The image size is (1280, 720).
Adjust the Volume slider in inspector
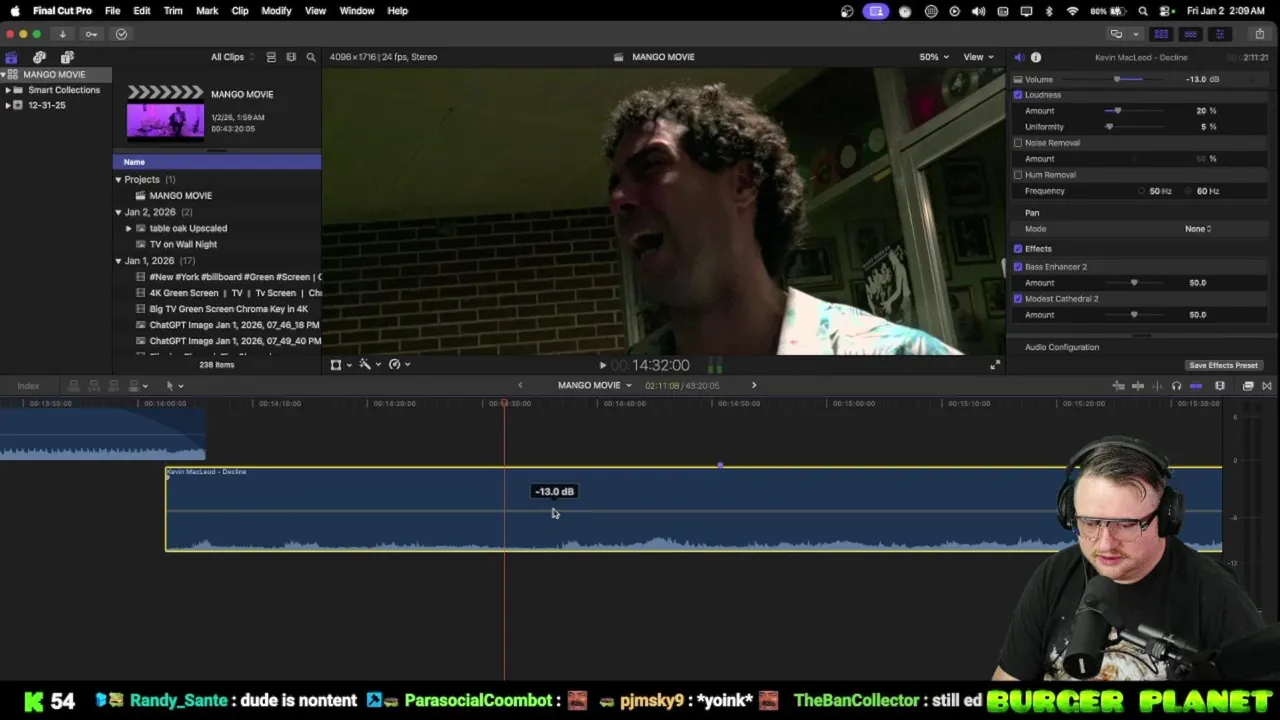pyautogui.click(x=1117, y=79)
